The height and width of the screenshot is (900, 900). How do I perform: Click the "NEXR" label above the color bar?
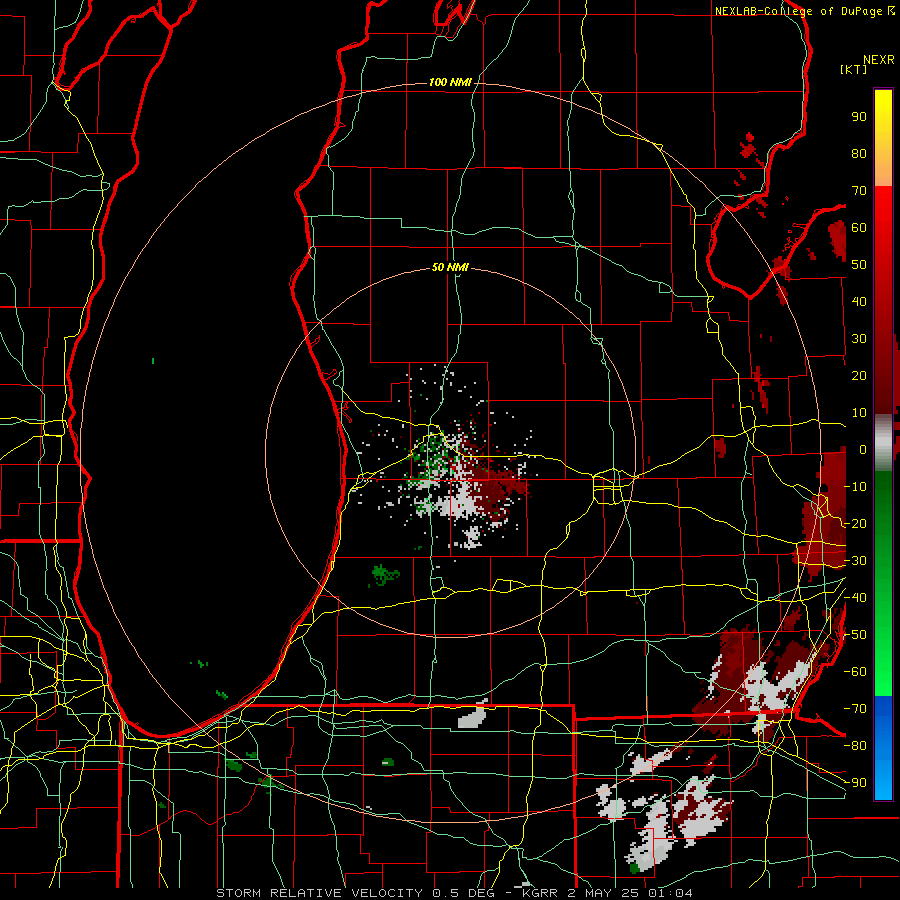(879, 60)
